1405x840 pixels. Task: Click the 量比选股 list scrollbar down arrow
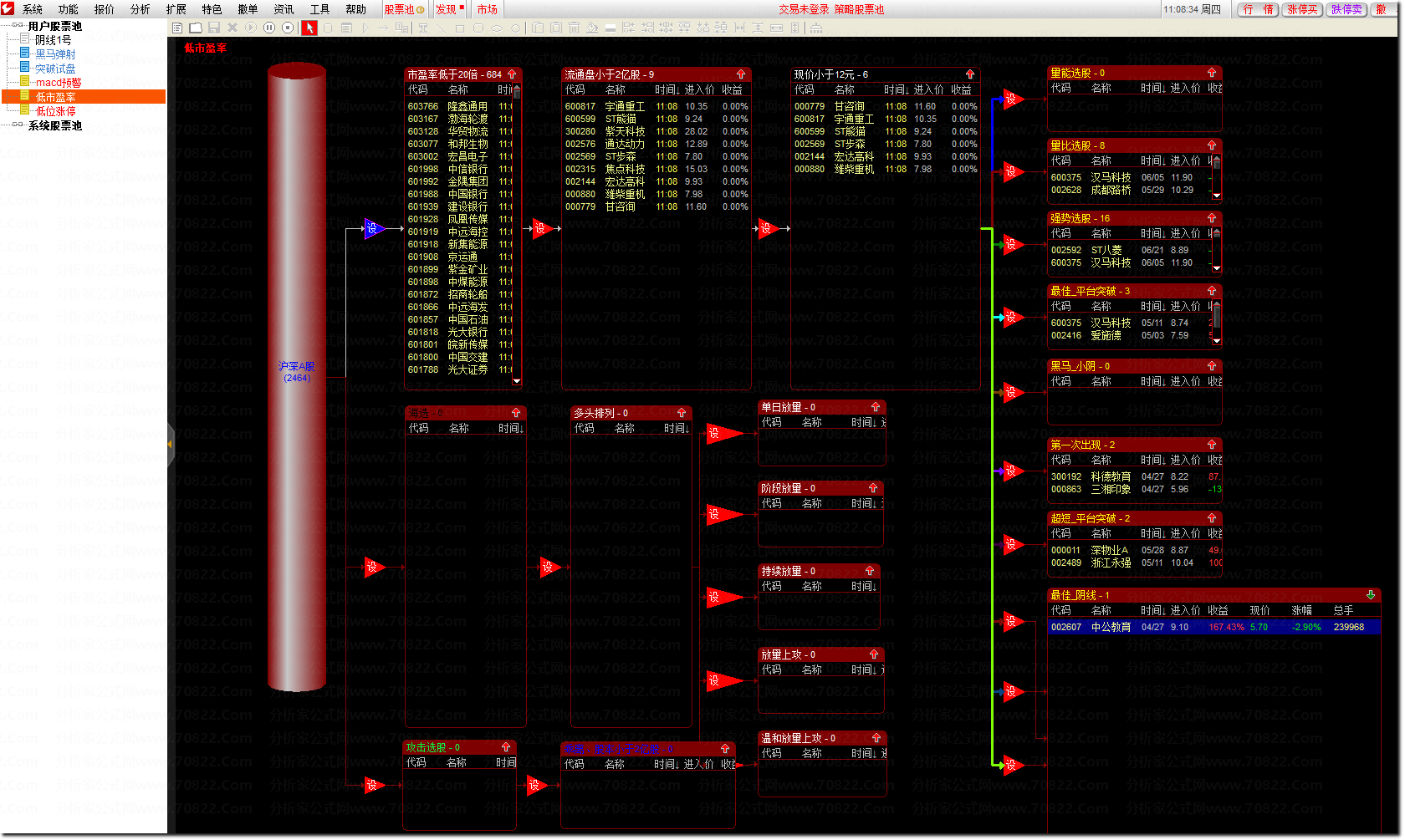click(x=1217, y=196)
